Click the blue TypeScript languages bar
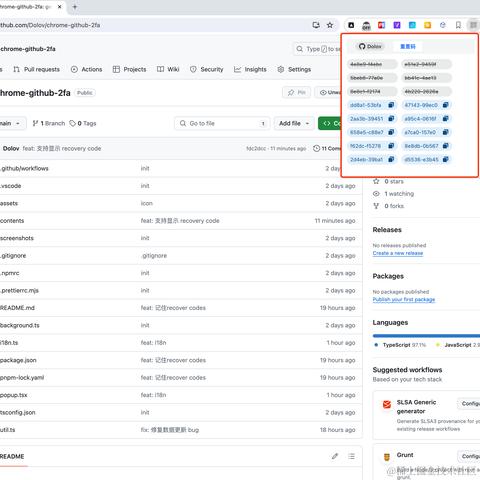This screenshot has width=480, height=480. point(426,336)
